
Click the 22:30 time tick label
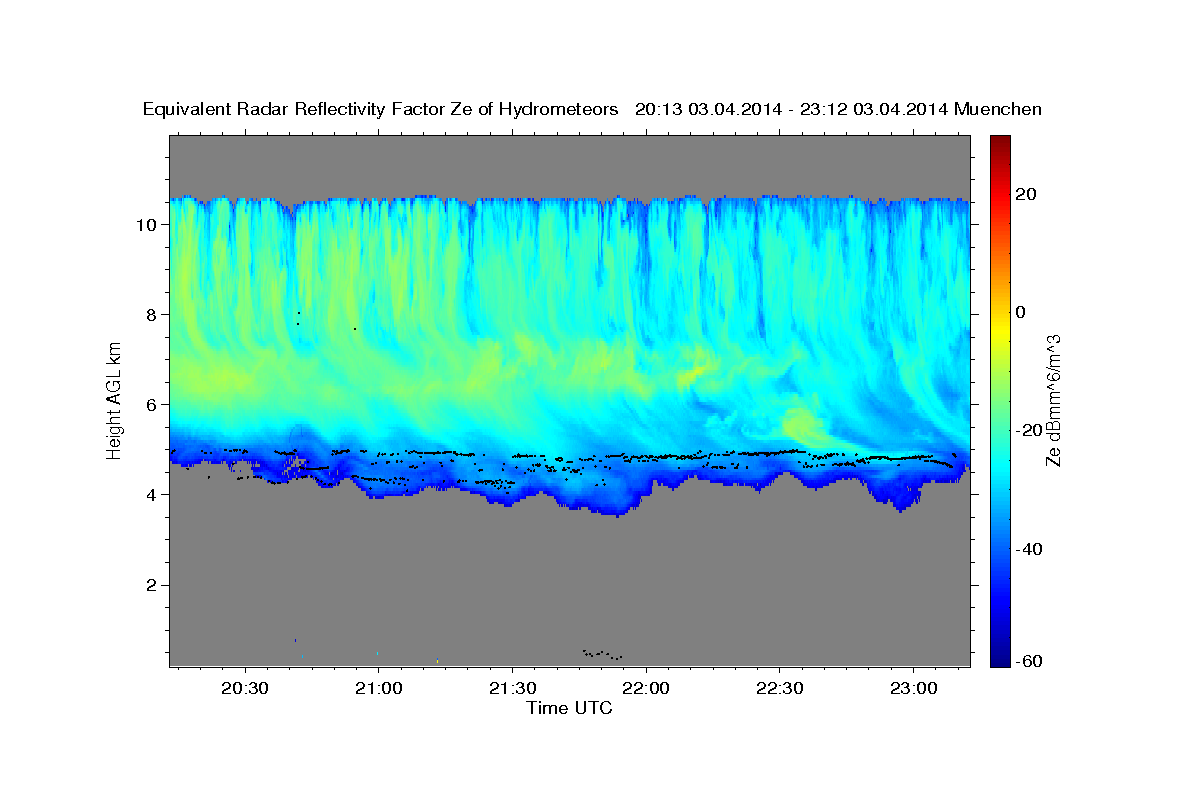(780, 689)
